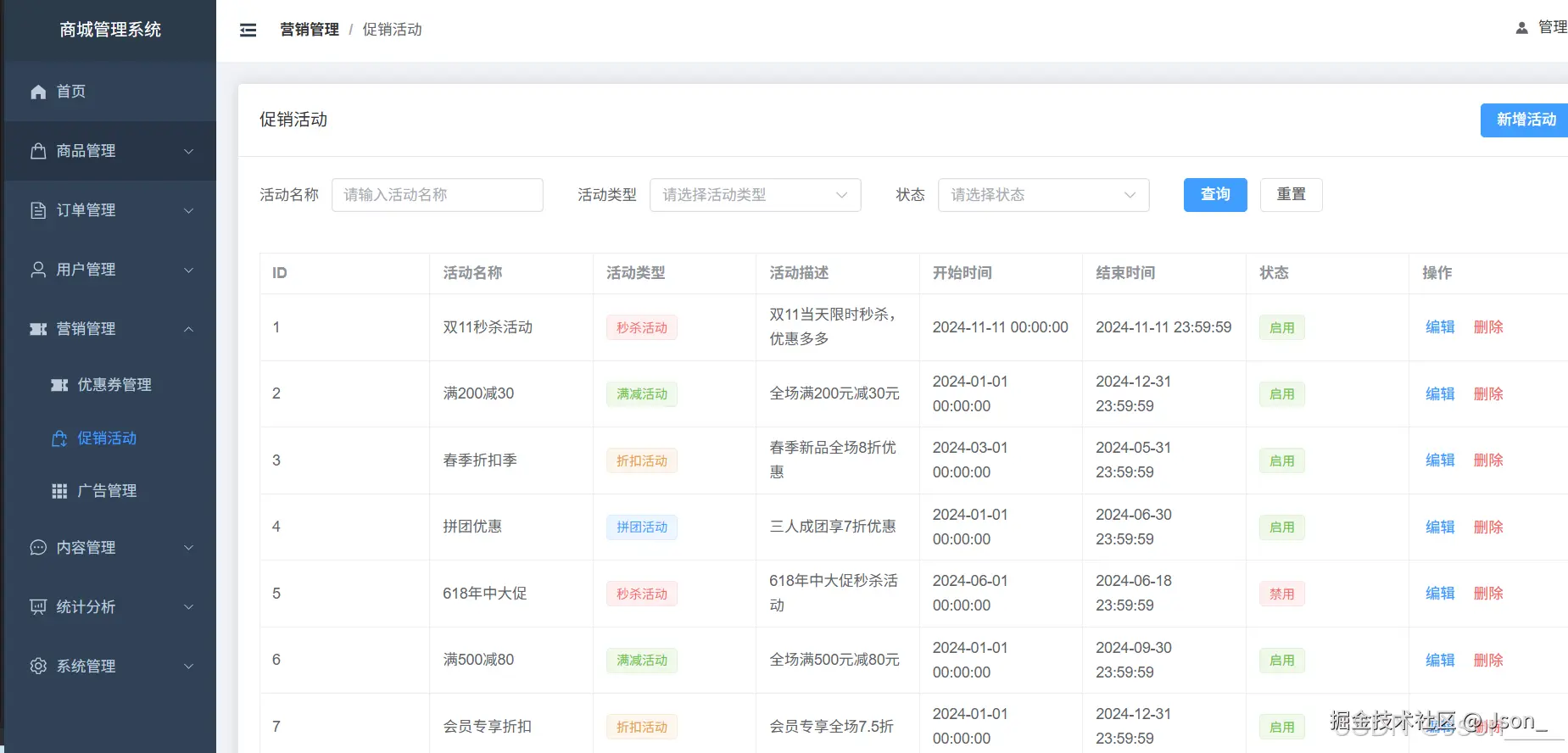Click the chart board icon for 统计分析
The image size is (1568, 753).
pyautogui.click(x=38, y=607)
